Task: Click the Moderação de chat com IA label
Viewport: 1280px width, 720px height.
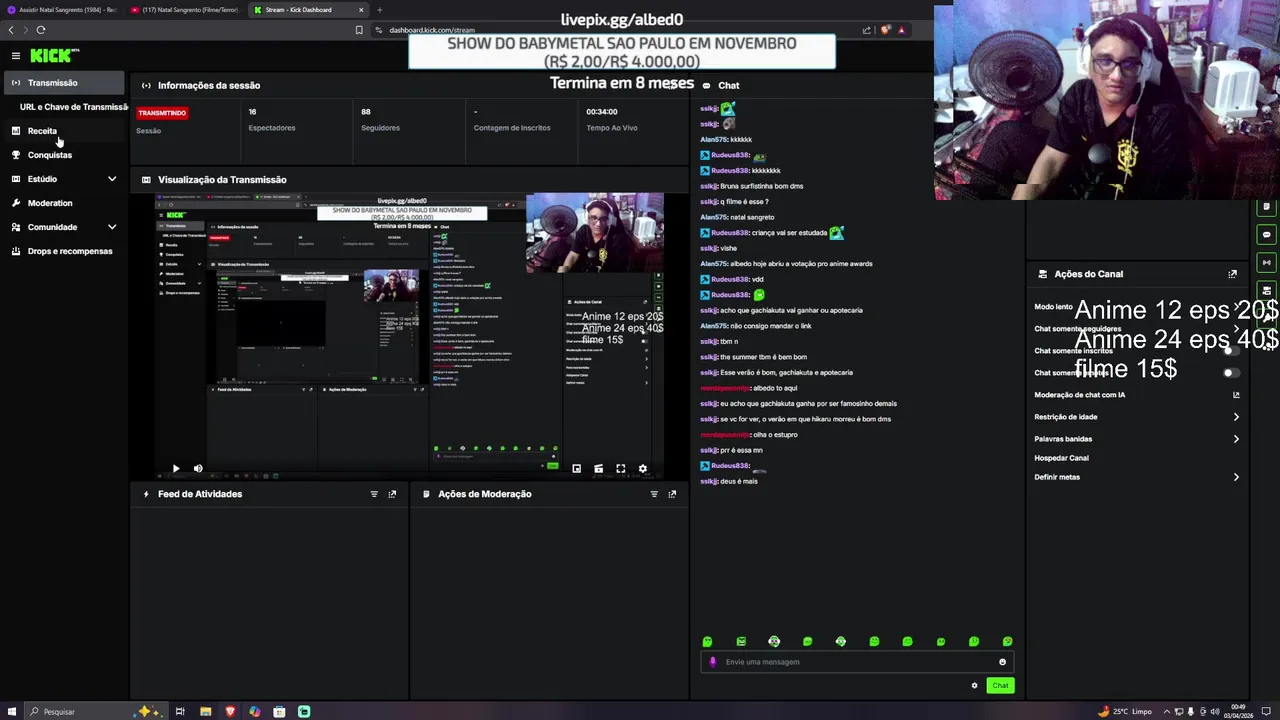Action: [x=1079, y=395]
